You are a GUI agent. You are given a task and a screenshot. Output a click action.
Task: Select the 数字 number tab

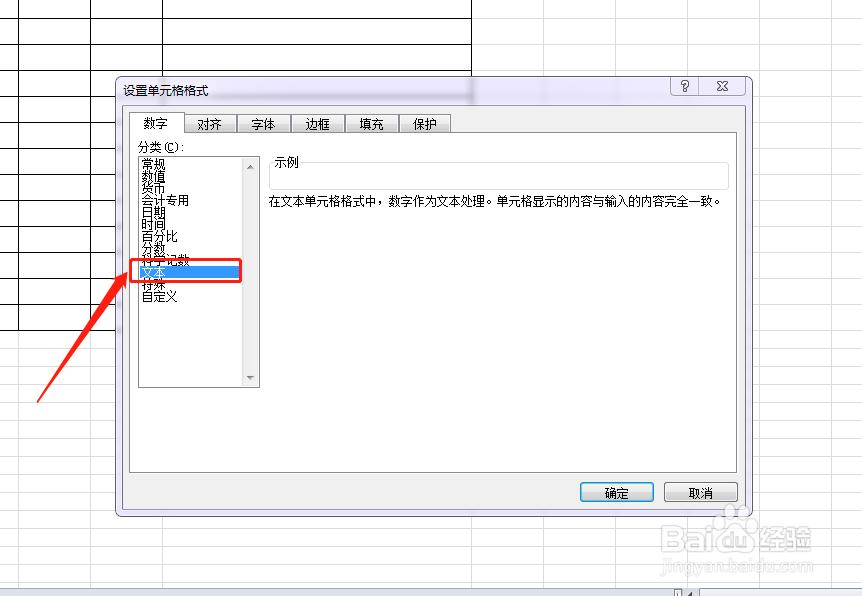point(155,124)
